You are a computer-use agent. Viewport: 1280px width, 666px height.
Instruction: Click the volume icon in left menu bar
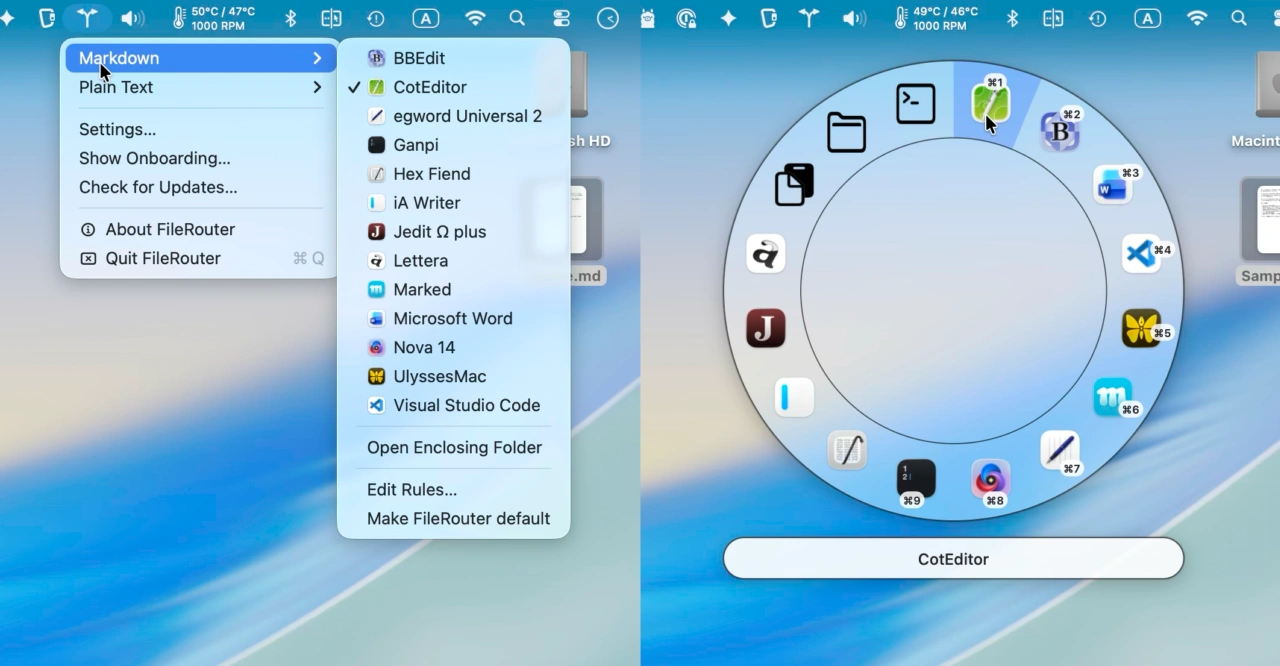(x=132, y=18)
